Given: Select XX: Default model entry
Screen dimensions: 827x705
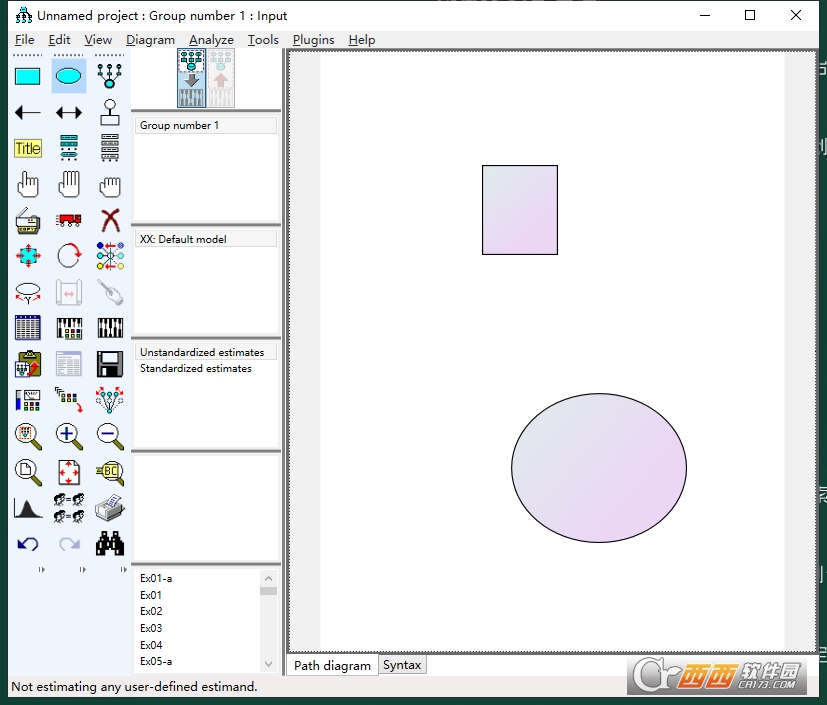Looking at the screenshot, I should 206,239.
